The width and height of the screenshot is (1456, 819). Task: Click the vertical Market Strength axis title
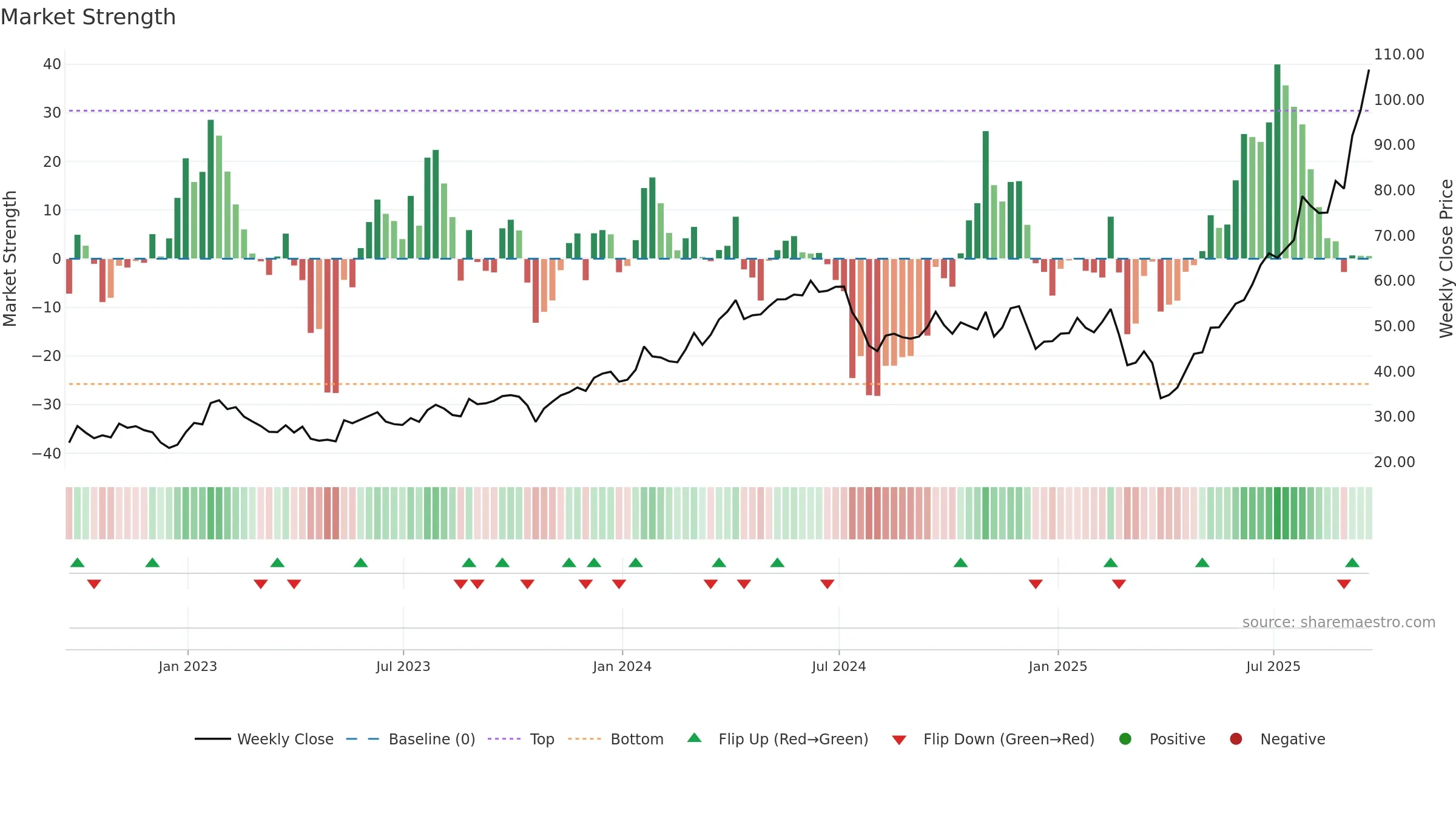click(x=10, y=258)
